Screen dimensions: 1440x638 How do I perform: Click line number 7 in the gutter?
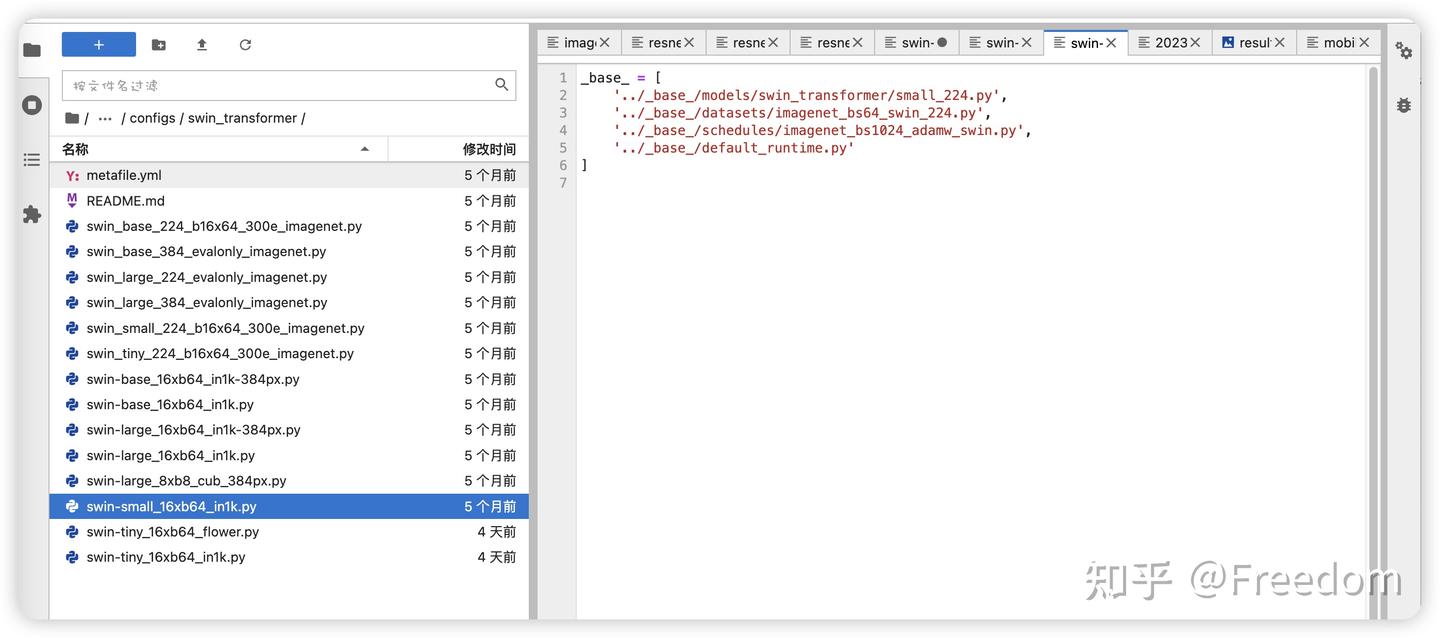tap(564, 183)
